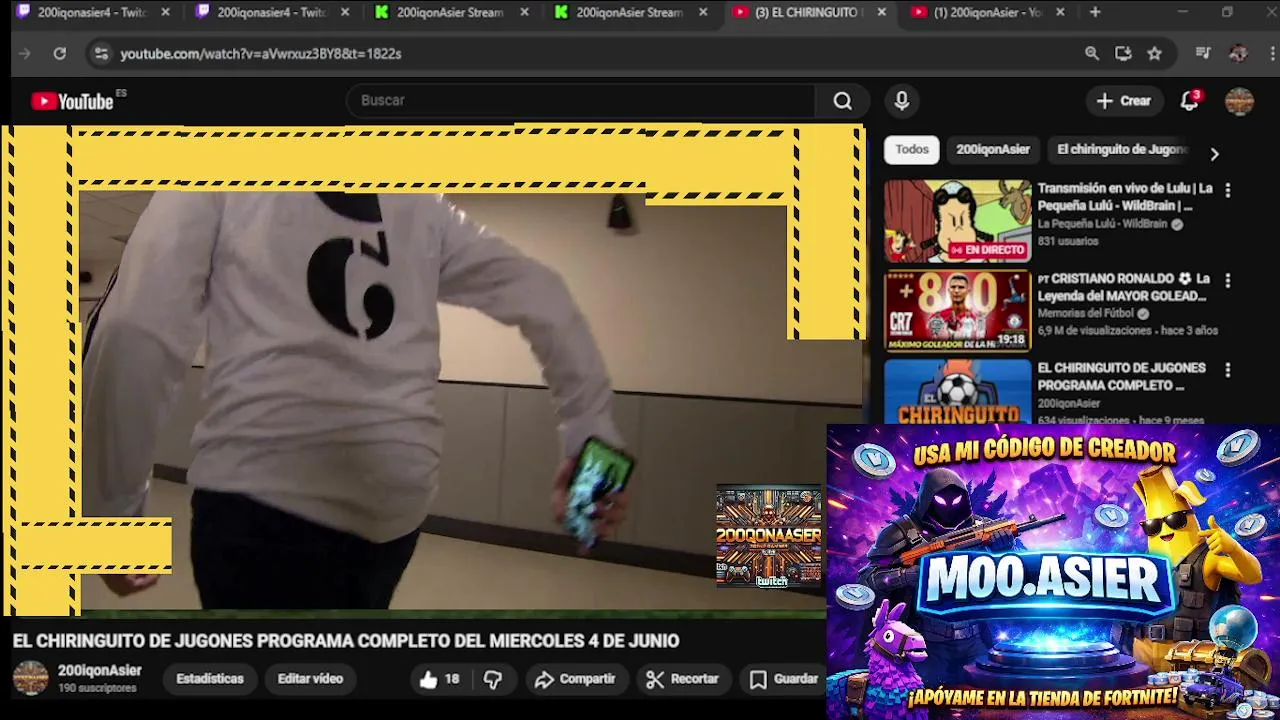Click the video player area
1280x720 pixels.
click(432, 370)
